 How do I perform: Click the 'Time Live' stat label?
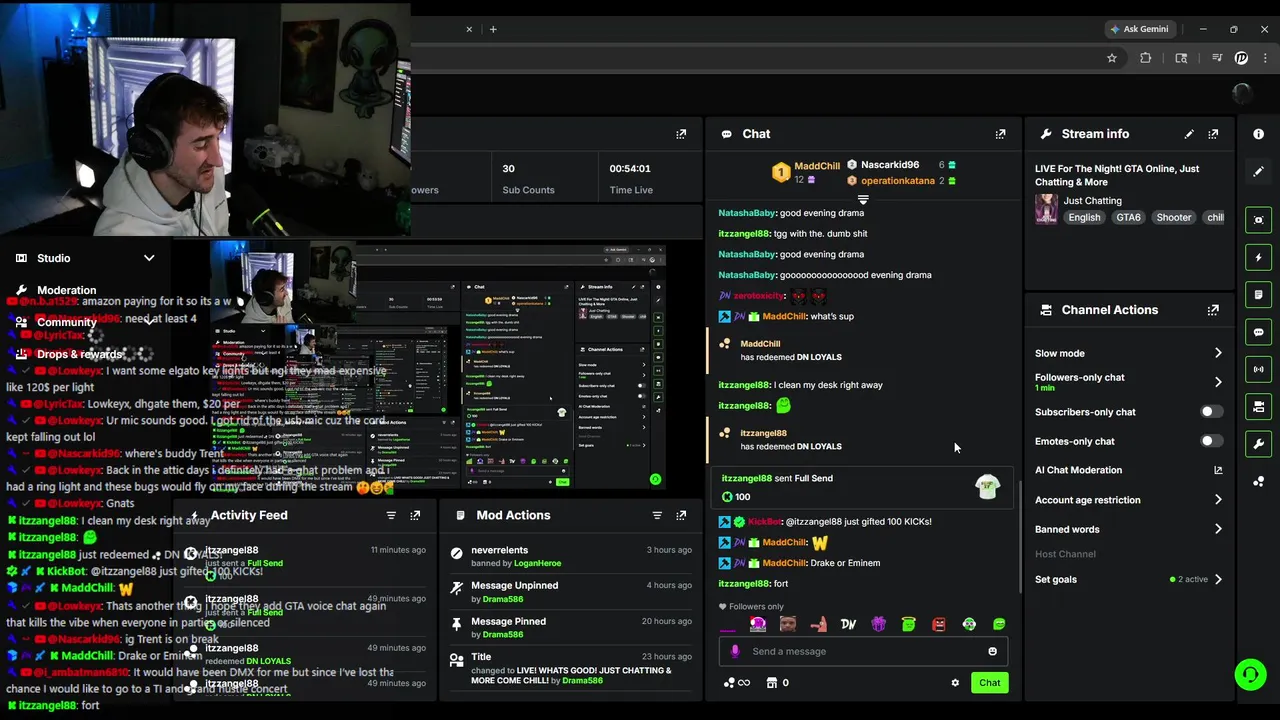(x=631, y=190)
